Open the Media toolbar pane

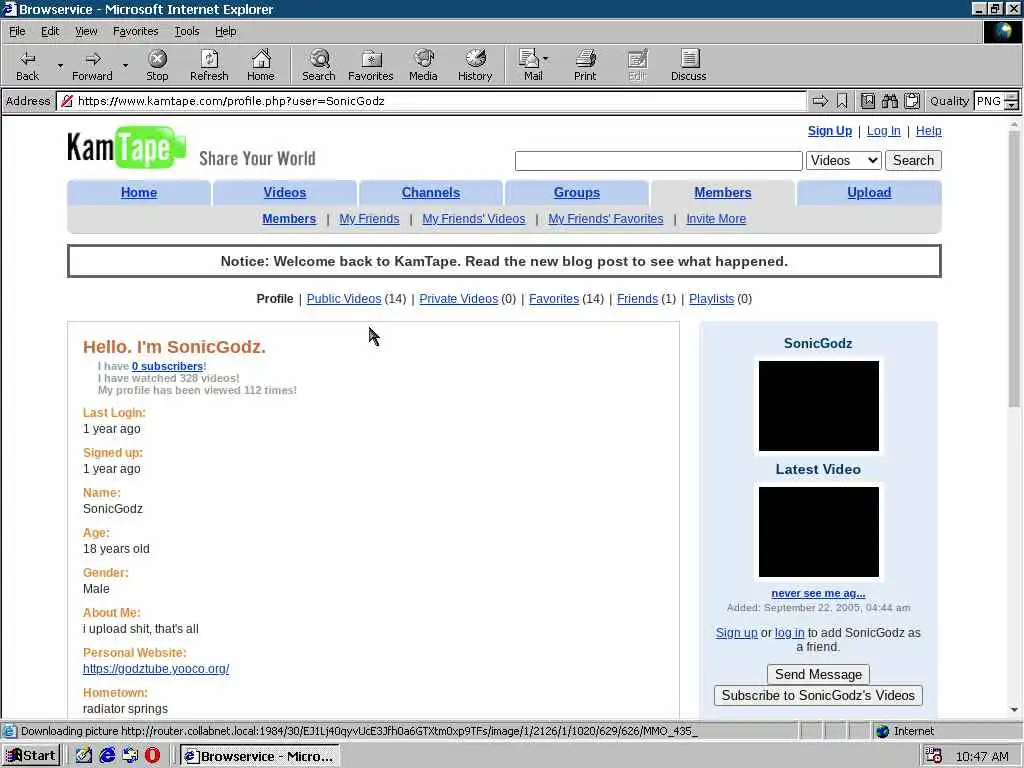pos(423,65)
